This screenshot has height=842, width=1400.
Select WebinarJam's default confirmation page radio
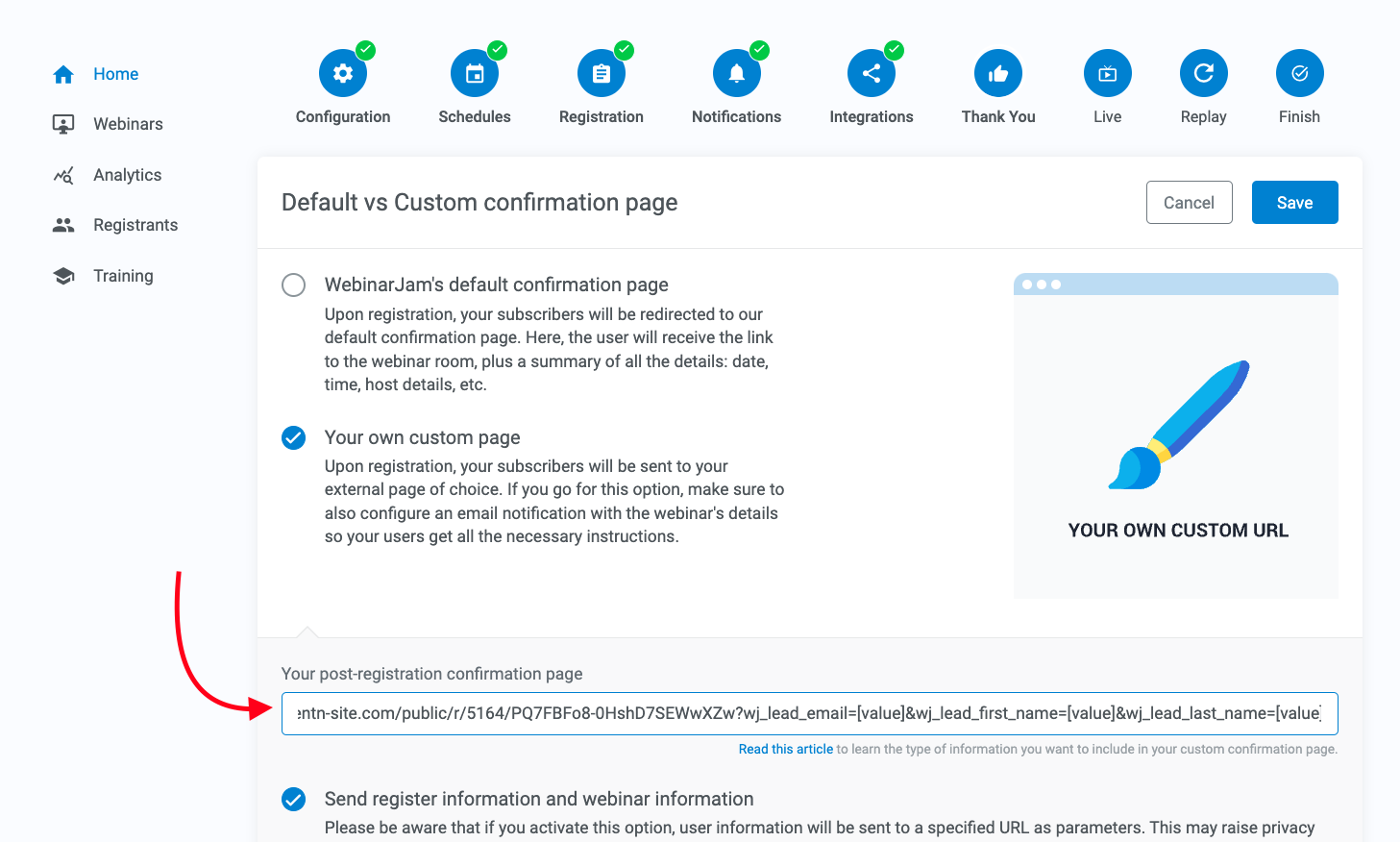tap(294, 285)
